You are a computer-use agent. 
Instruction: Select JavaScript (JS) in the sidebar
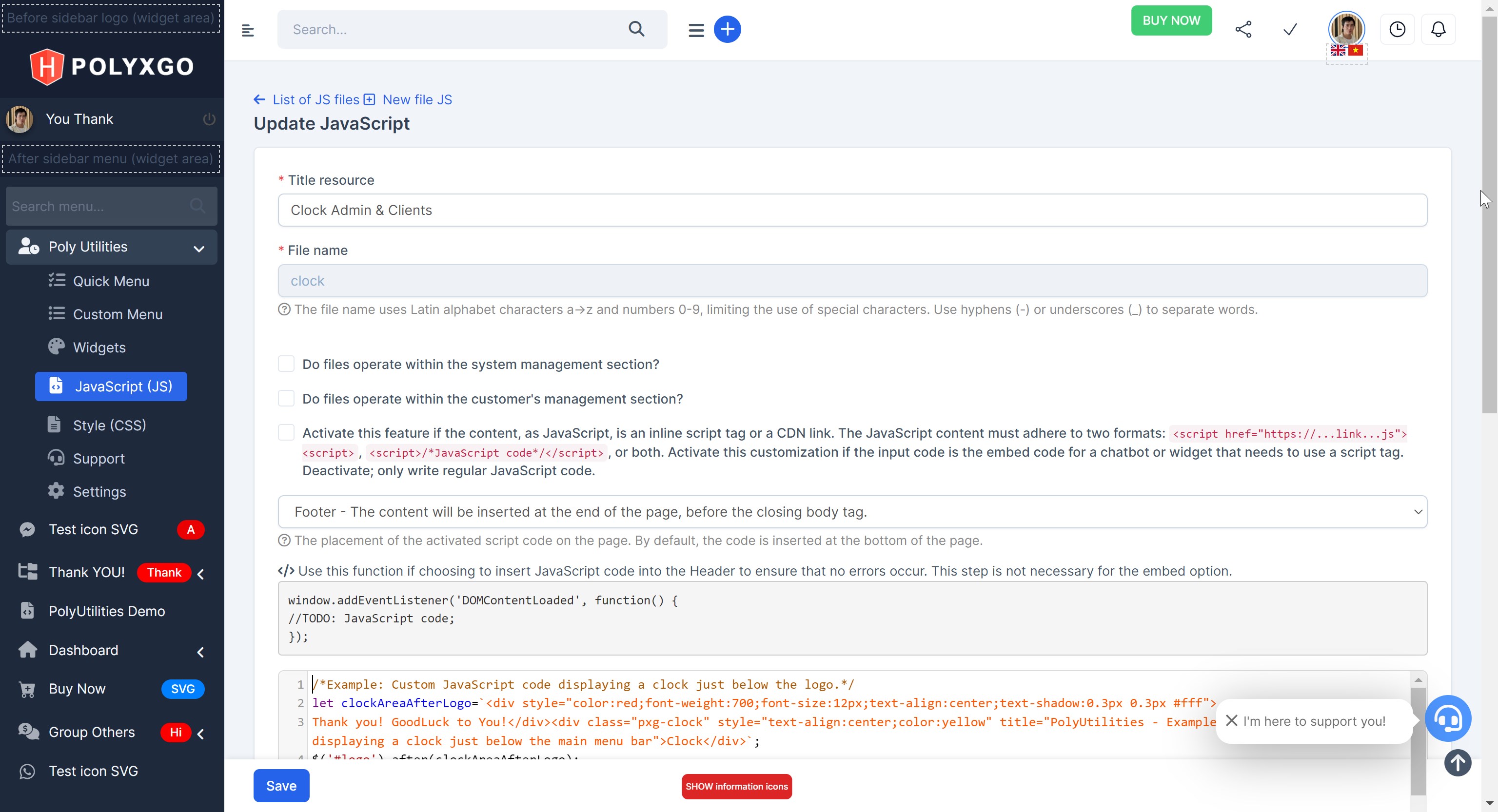point(111,386)
